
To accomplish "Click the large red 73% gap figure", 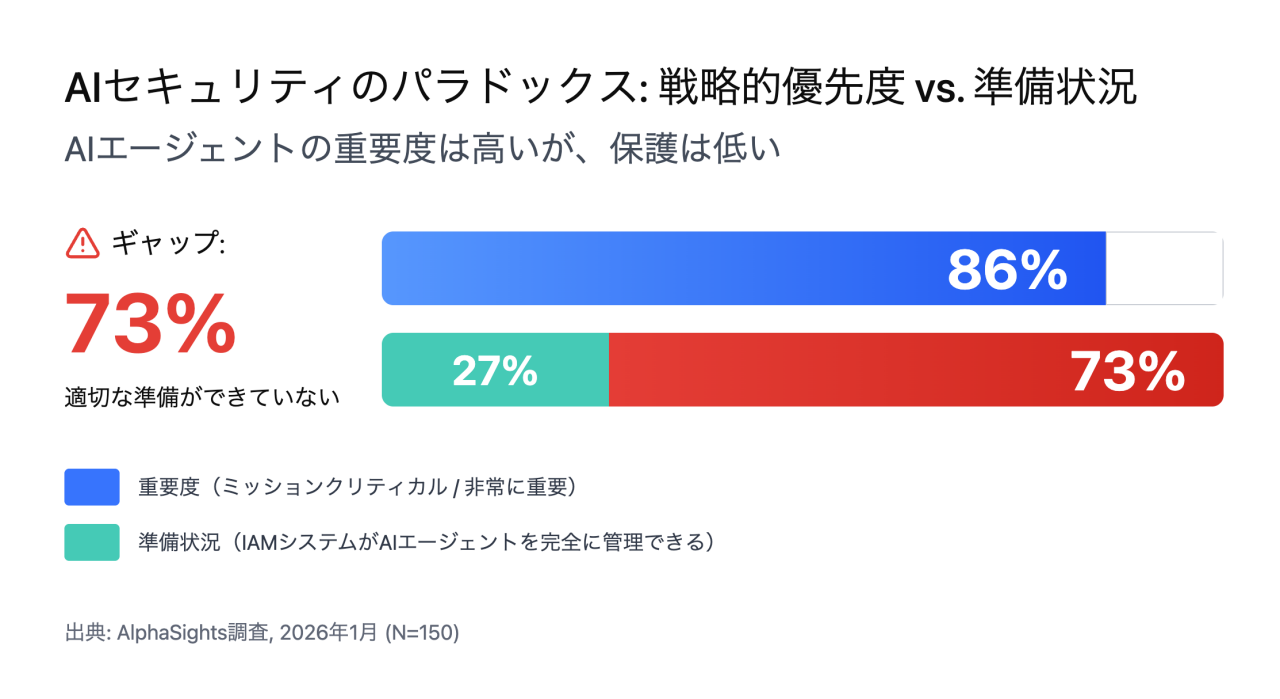I will click(x=151, y=324).
